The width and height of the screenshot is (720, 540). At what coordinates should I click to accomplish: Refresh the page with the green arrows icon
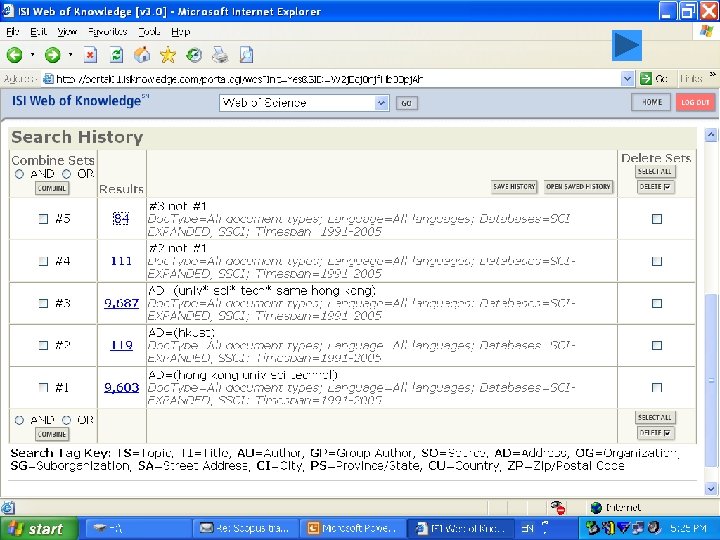116,55
